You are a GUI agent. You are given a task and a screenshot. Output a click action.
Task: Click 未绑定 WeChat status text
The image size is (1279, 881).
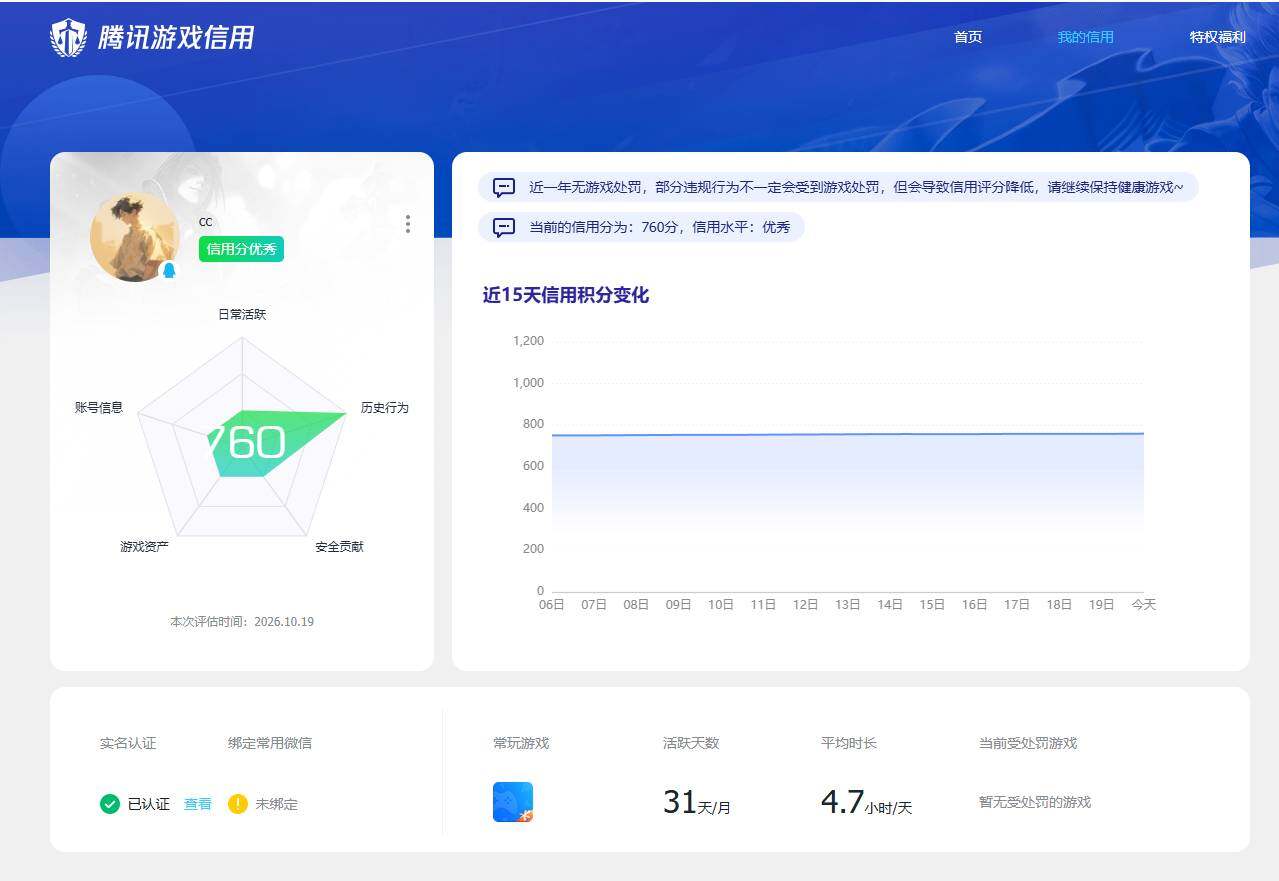(x=277, y=804)
